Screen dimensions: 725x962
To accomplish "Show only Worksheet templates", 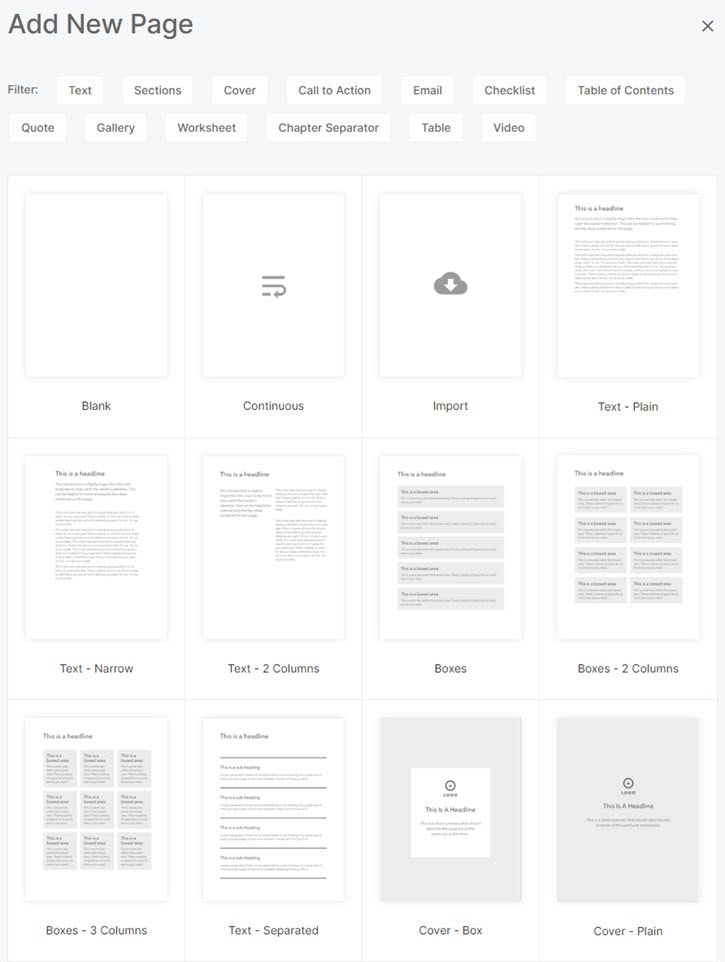I will pyautogui.click(x=206, y=128).
